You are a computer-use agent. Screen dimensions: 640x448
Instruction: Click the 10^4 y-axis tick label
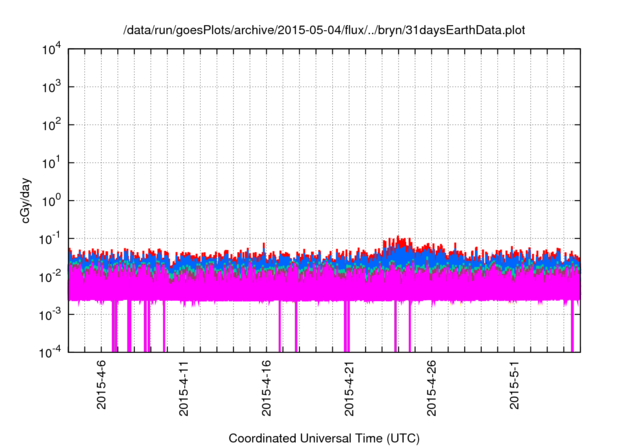point(52,50)
